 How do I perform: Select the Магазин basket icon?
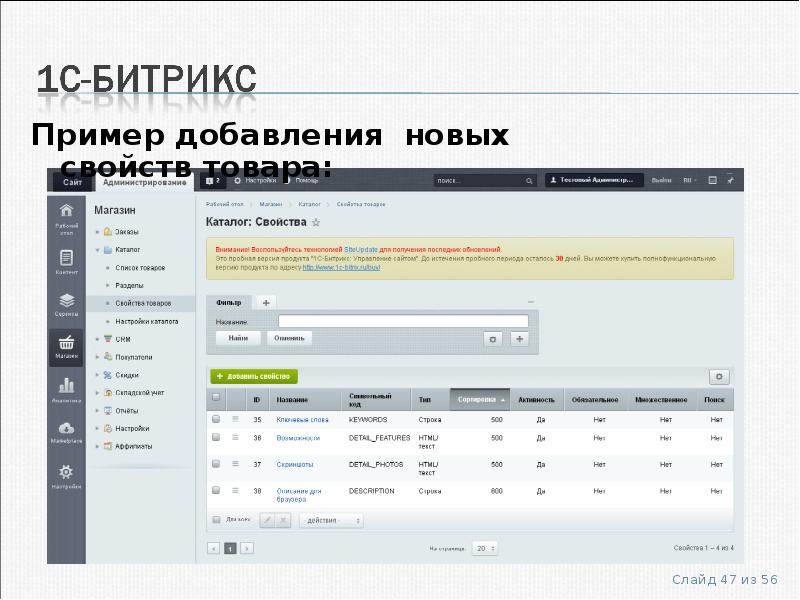click(x=66, y=343)
